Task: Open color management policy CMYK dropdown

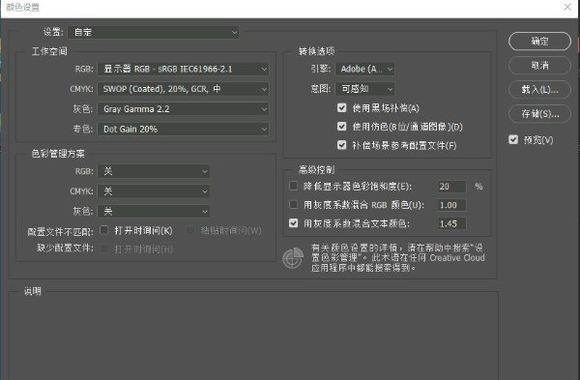Action: click(154, 191)
